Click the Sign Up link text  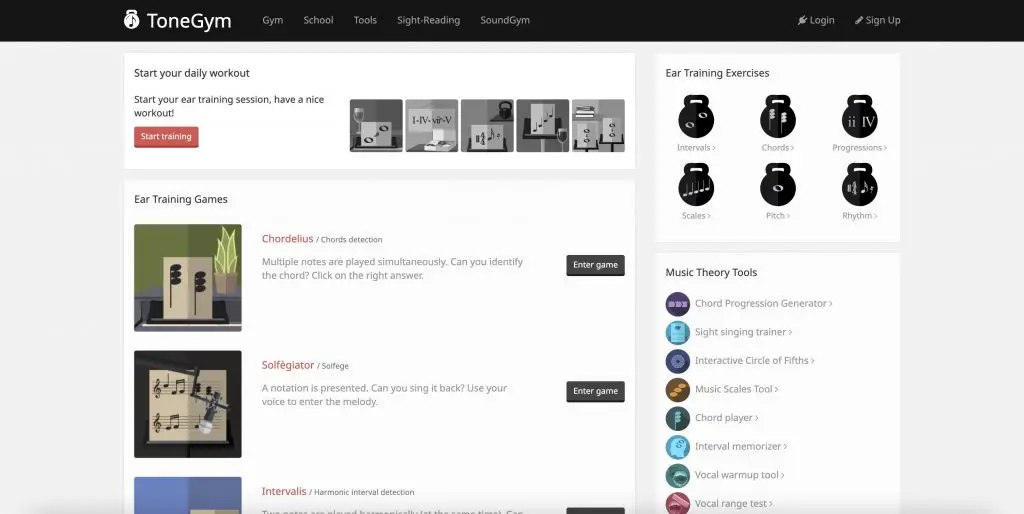pyautogui.click(x=883, y=20)
